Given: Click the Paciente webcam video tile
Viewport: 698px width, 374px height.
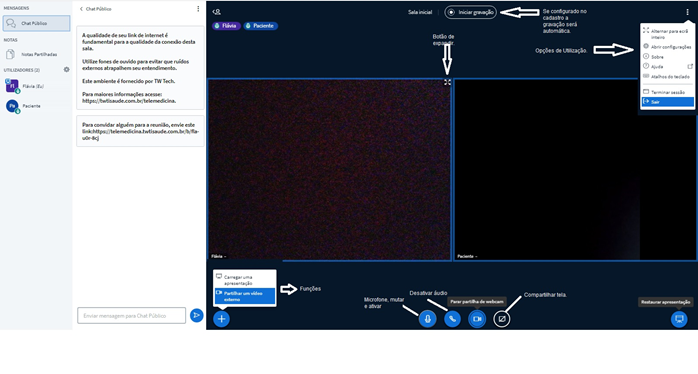Looking at the screenshot, I should click(575, 170).
